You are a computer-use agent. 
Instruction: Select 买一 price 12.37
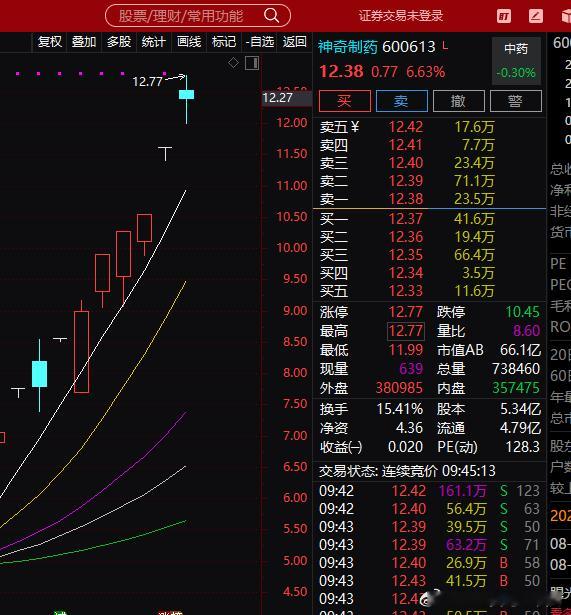pyautogui.click(x=406, y=218)
